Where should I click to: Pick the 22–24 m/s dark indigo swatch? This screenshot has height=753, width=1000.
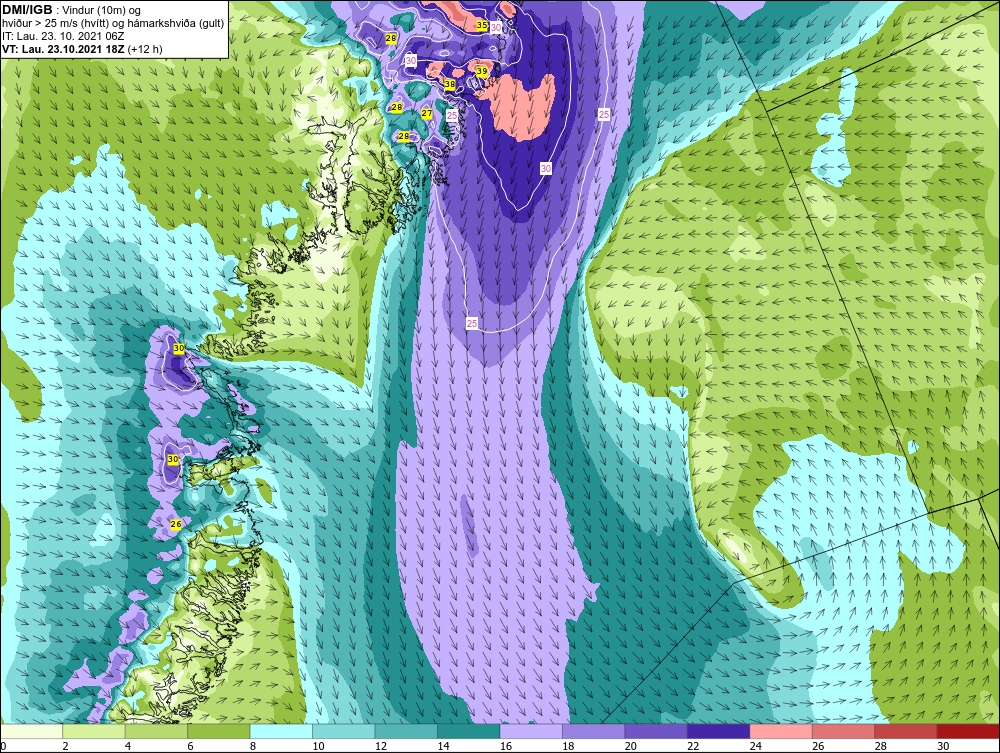click(x=719, y=731)
